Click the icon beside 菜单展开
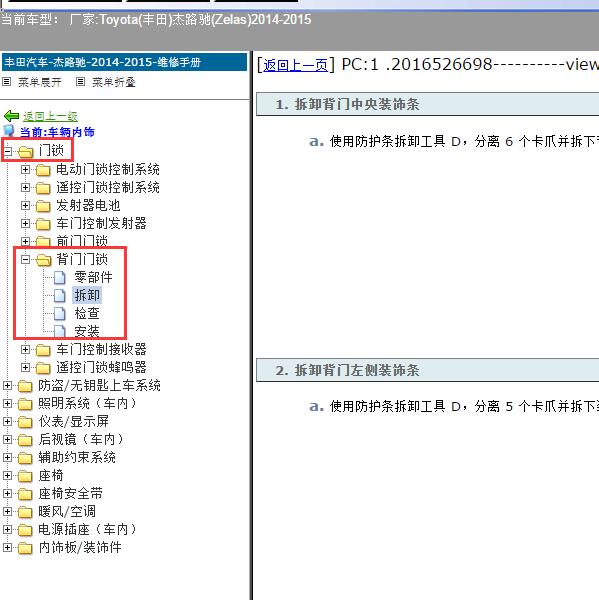 [7, 82]
